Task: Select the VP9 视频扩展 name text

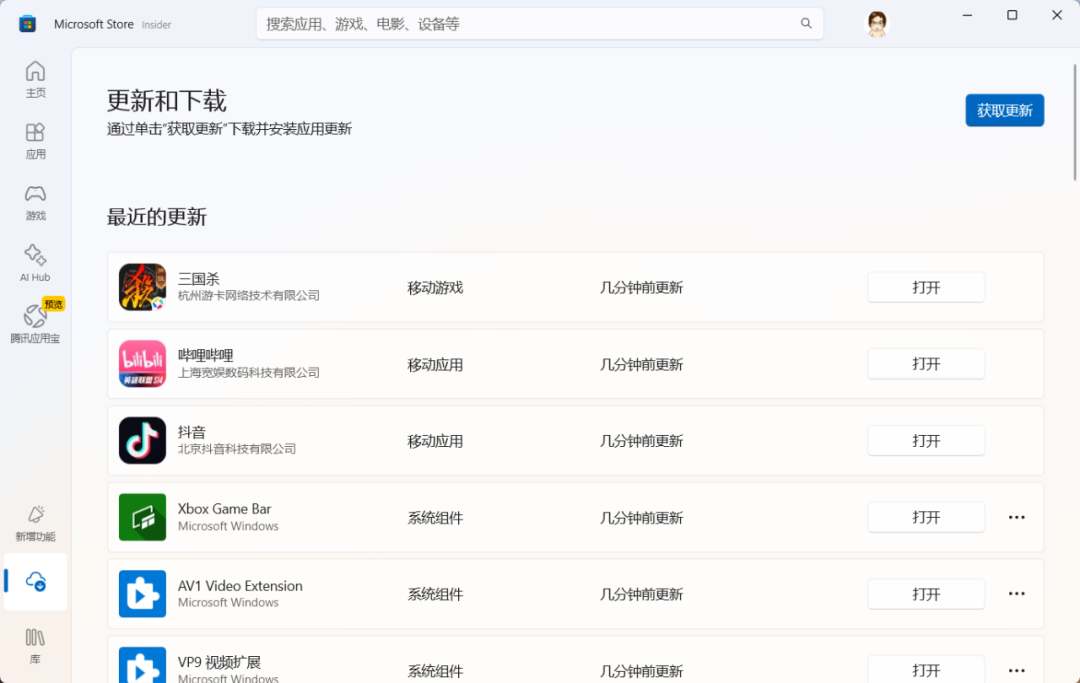Action: pos(219,662)
